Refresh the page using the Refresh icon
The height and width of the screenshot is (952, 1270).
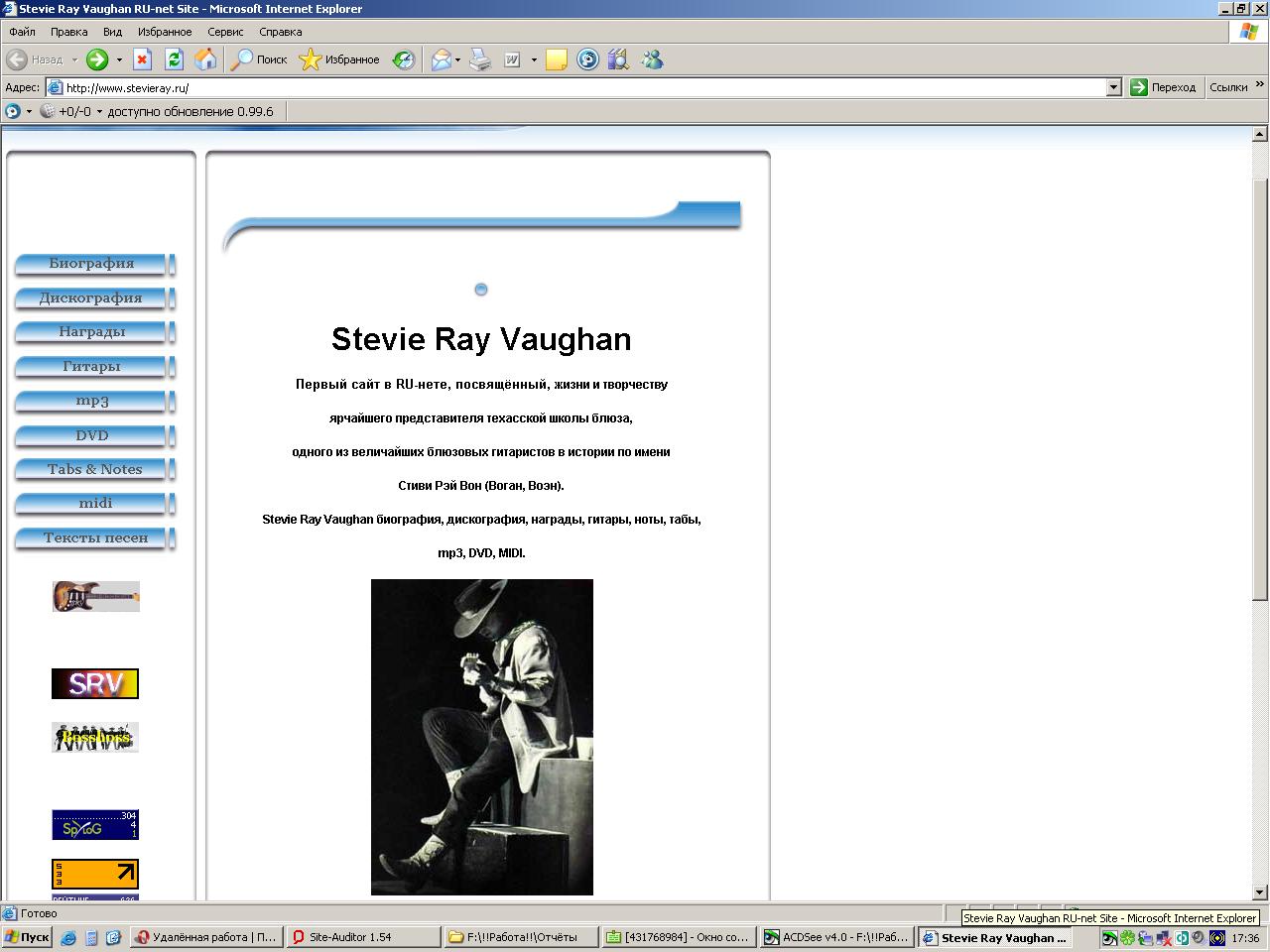(174, 59)
